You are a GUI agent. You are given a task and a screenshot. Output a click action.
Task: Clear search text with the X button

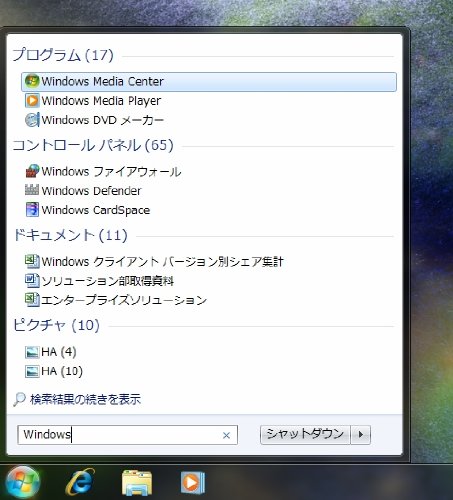[226, 435]
